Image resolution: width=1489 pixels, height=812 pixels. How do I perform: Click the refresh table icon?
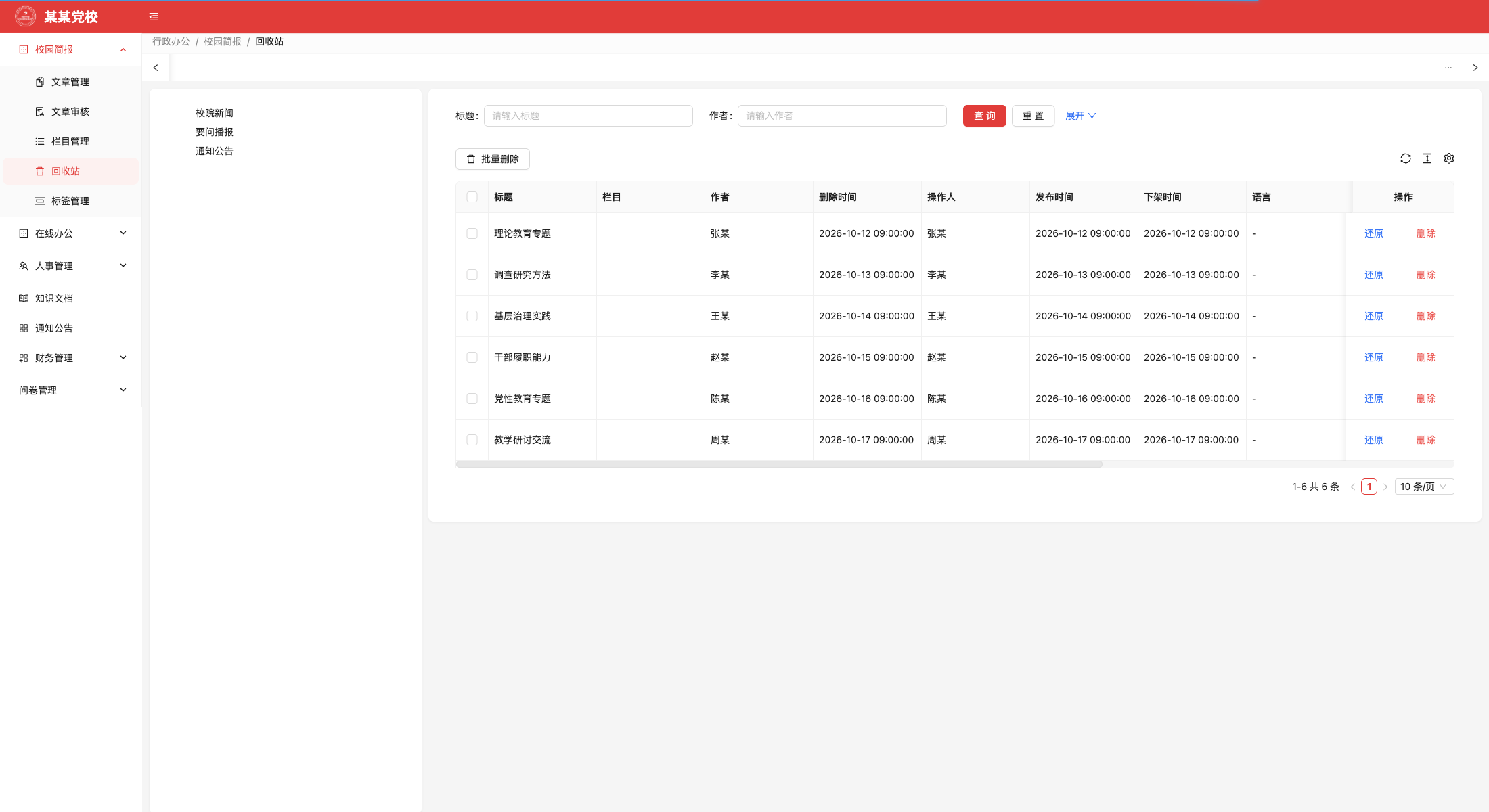(x=1406, y=158)
